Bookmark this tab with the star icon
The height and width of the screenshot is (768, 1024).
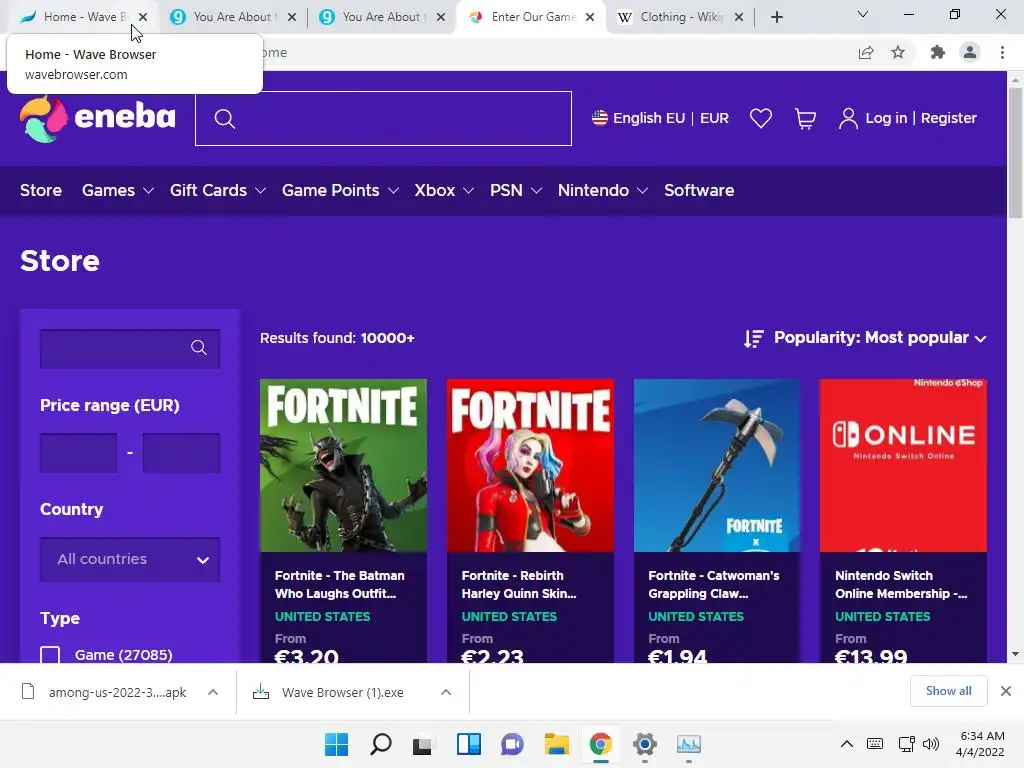pyautogui.click(x=898, y=53)
